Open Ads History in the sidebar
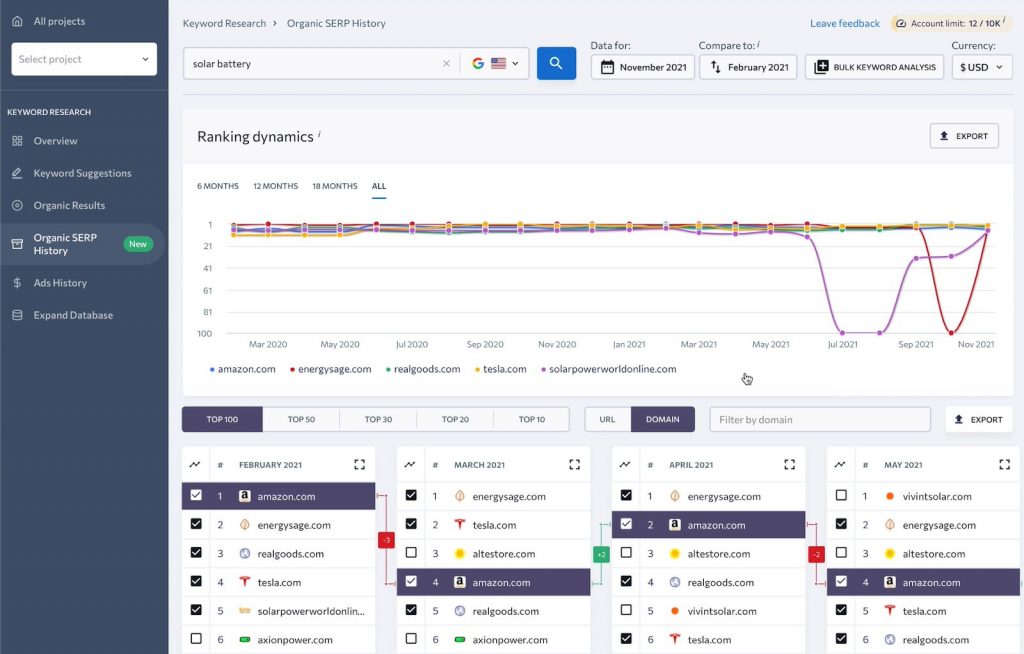Image resolution: width=1024 pixels, height=654 pixels. (x=62, y=282)
